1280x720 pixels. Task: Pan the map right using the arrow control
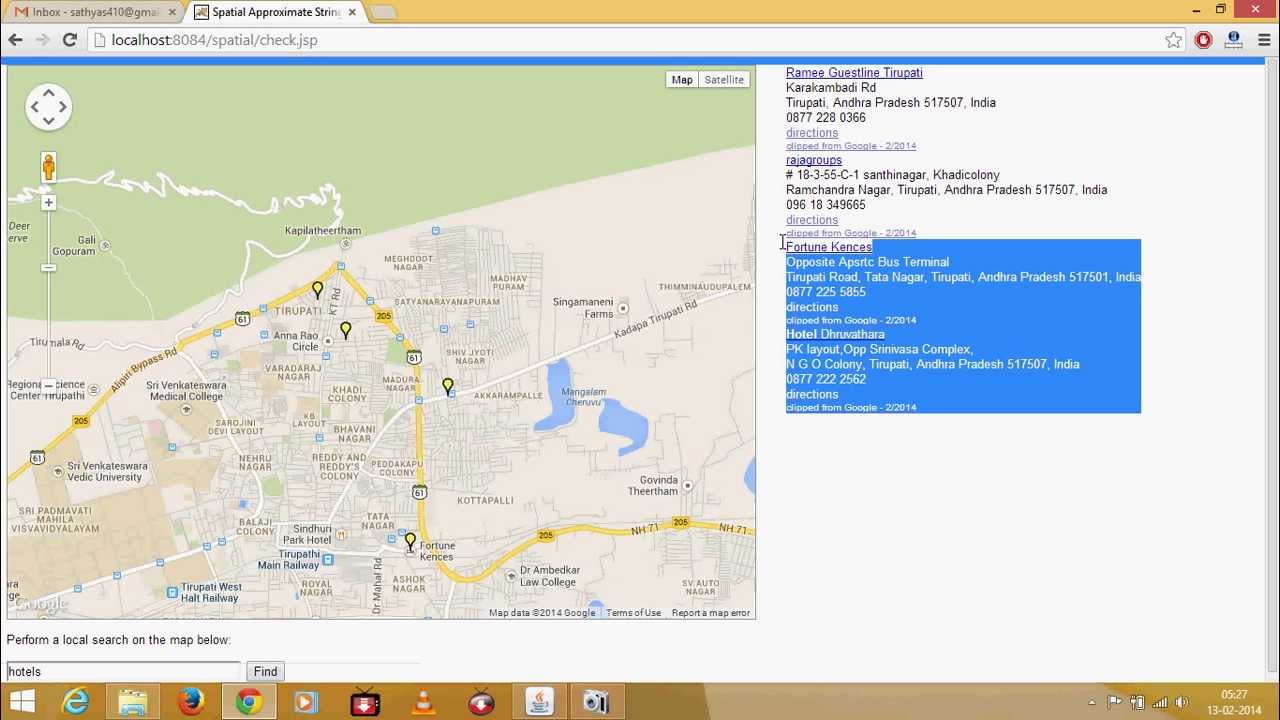(x=61, y=107)
